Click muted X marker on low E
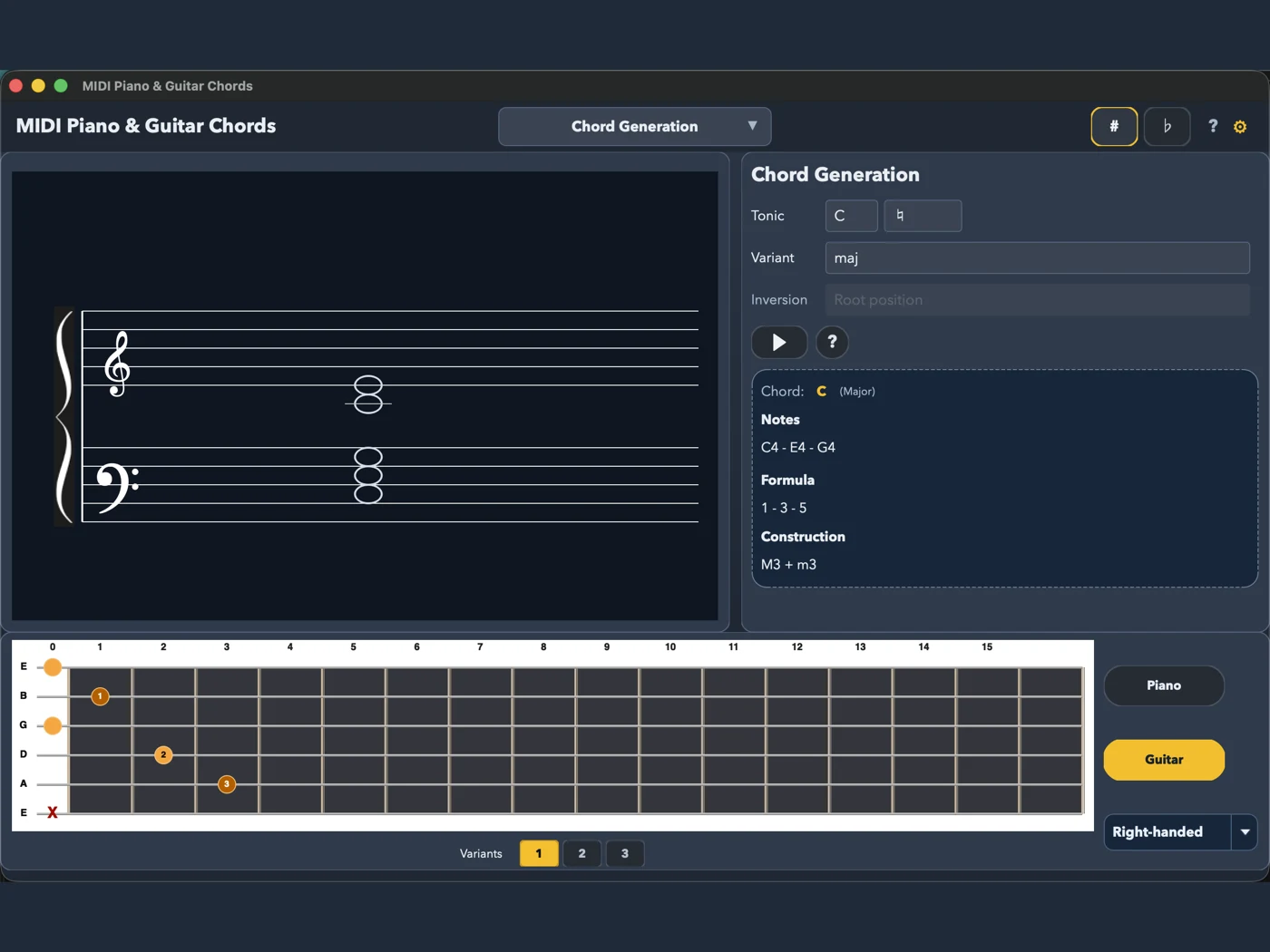Screen dimensions: 1270x952 (53, 812)
